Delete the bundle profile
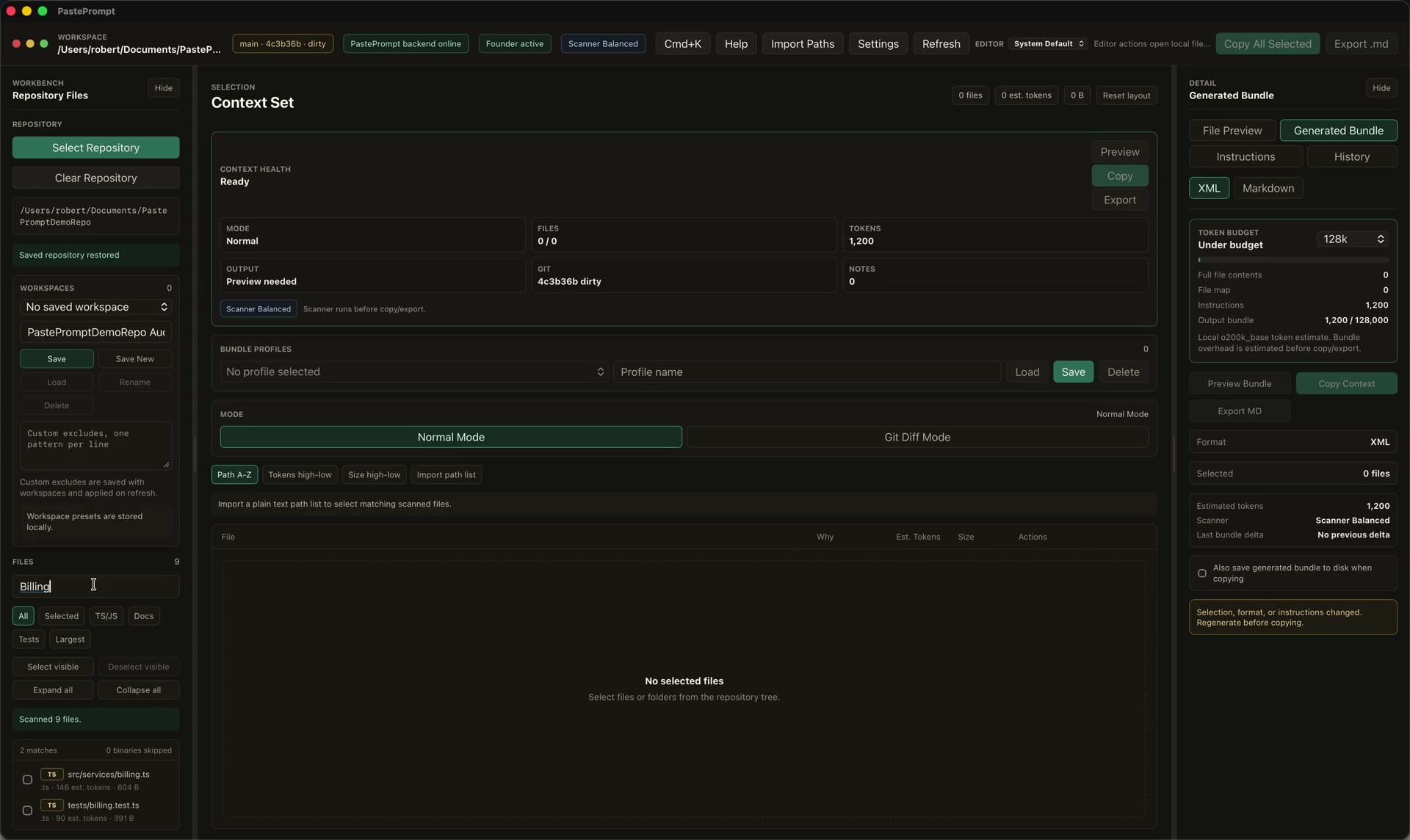The image size is (1410, 840). point(1123,372)
